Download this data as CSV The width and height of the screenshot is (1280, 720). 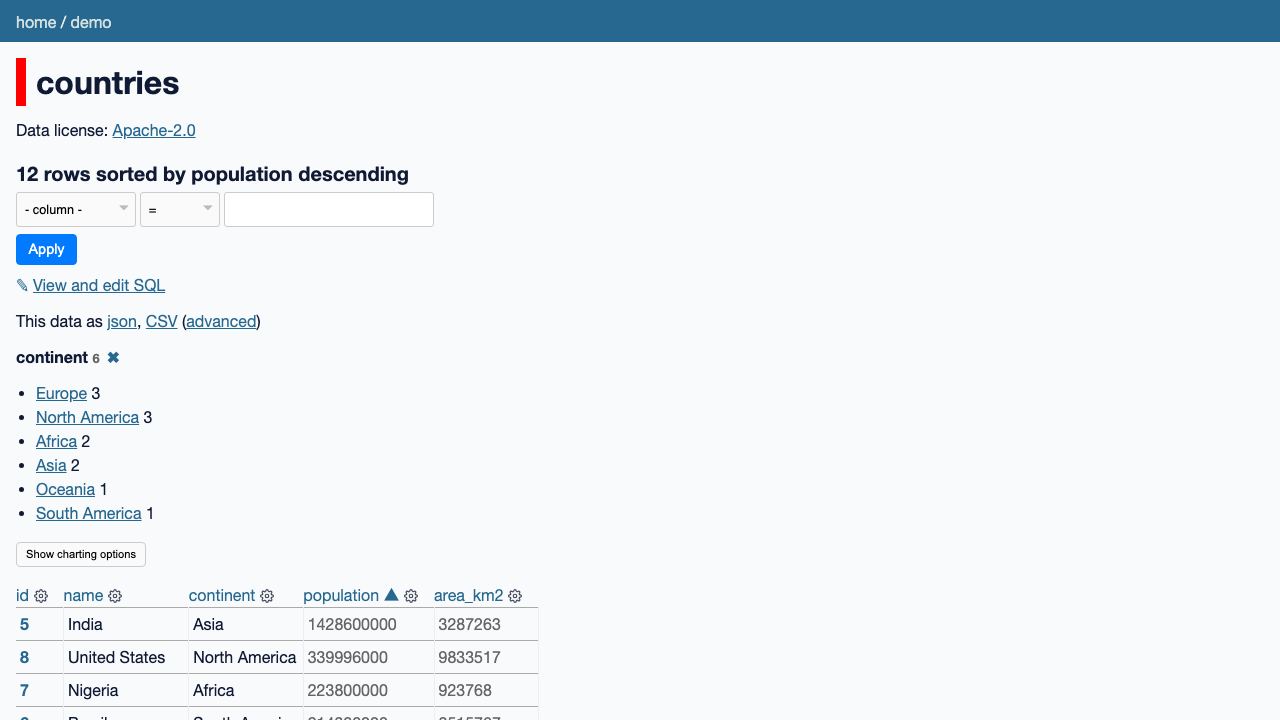(161, 321)
